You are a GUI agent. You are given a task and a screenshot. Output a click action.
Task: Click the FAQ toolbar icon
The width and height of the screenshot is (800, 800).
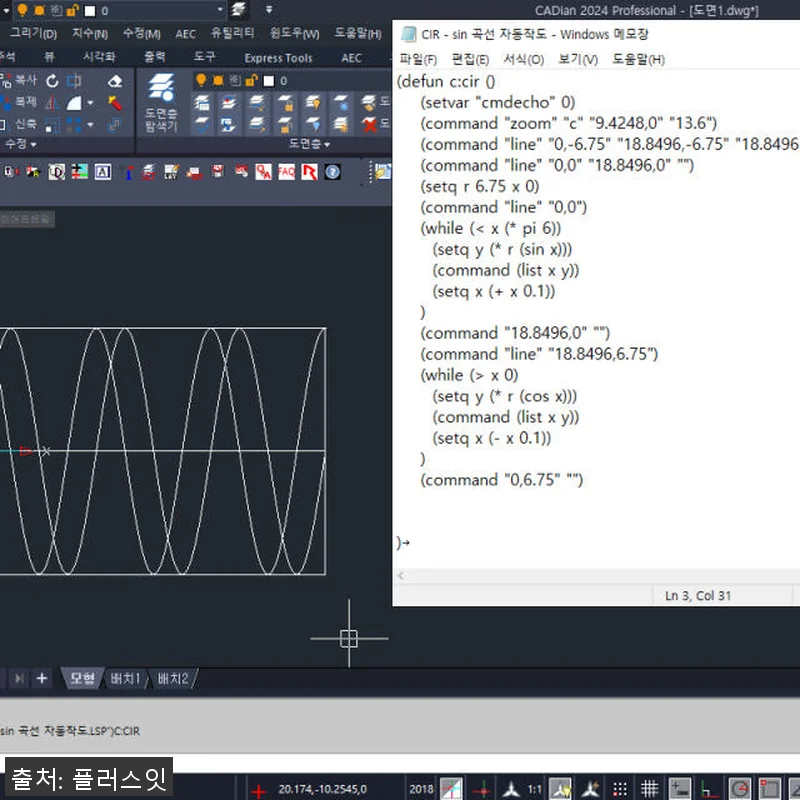[x=286, y=172]
